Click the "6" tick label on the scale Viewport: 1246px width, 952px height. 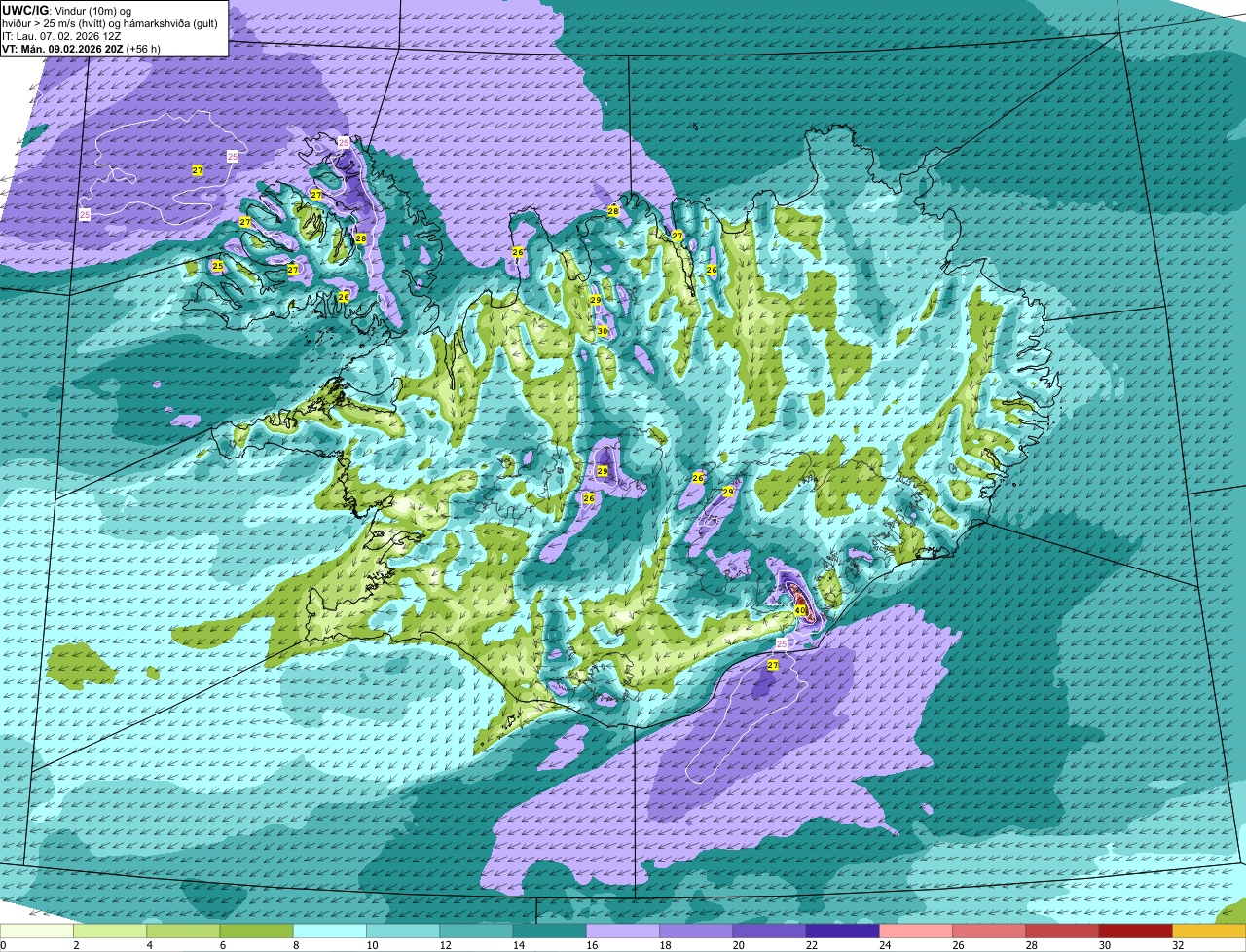(x=221, y=945)
